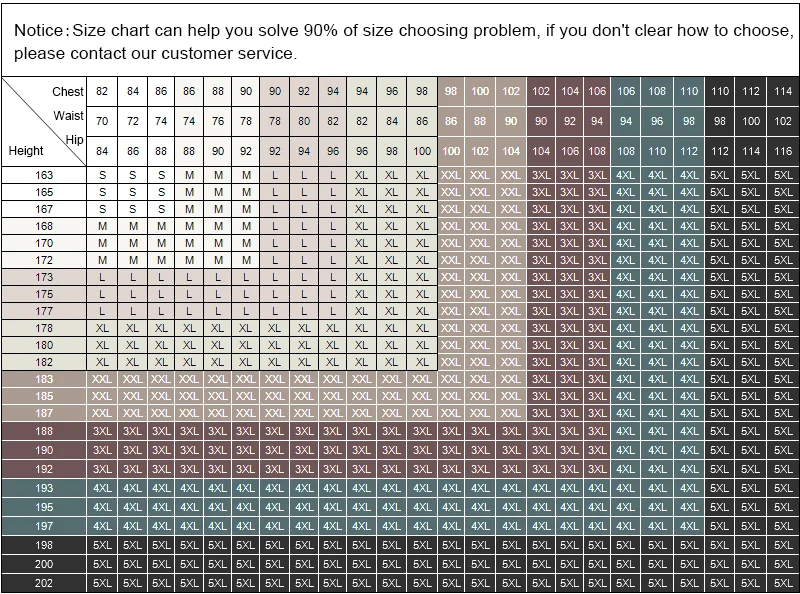The height and width of the screenshot is (594, 800).
Task: Select the Chest 114 header cell
Action: (x=783, y=91)
